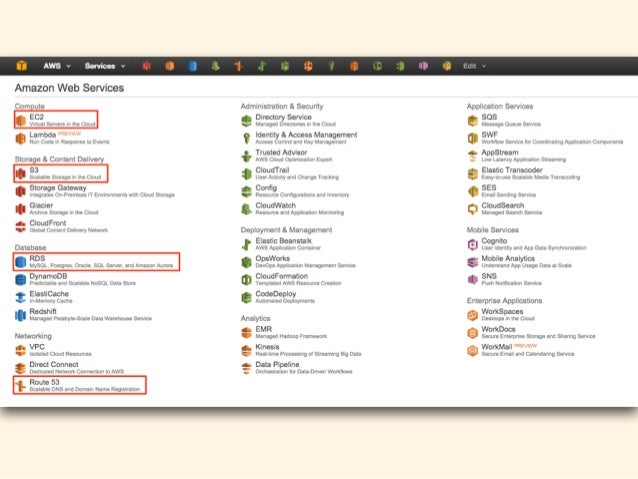Click the Glacier service icon
The width and height of the screenshot is (638, 479).
point(21,209)
